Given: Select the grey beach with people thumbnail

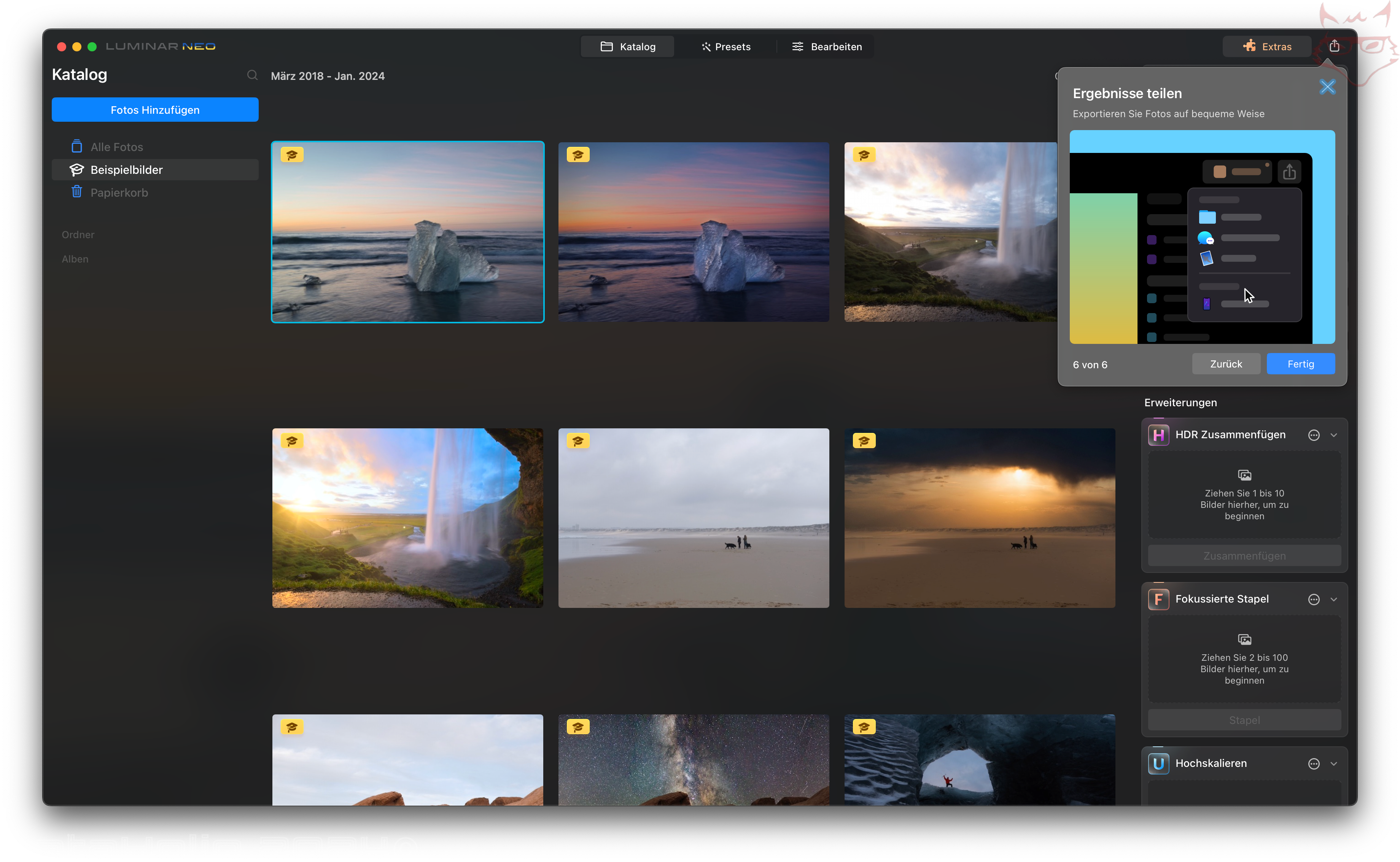Looking at the screenshot, I should click(x=694, y=518).
